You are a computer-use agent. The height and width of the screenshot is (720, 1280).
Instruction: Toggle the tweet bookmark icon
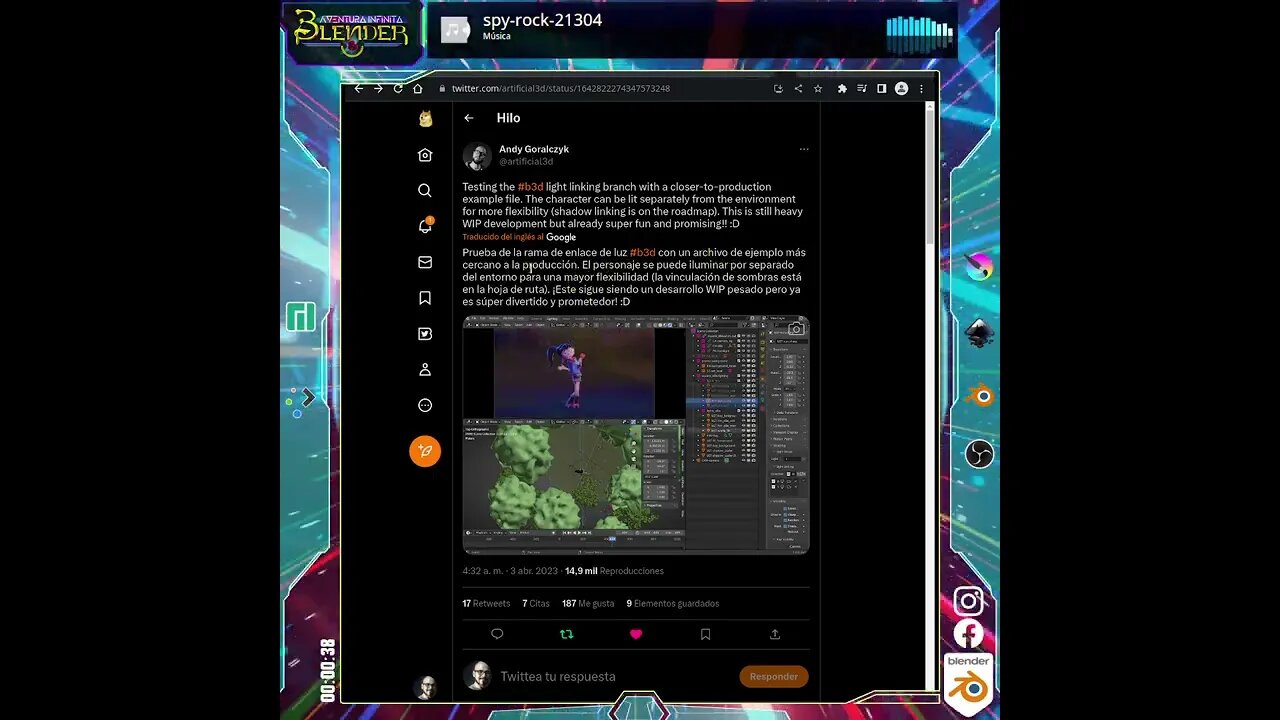point(705,634)
